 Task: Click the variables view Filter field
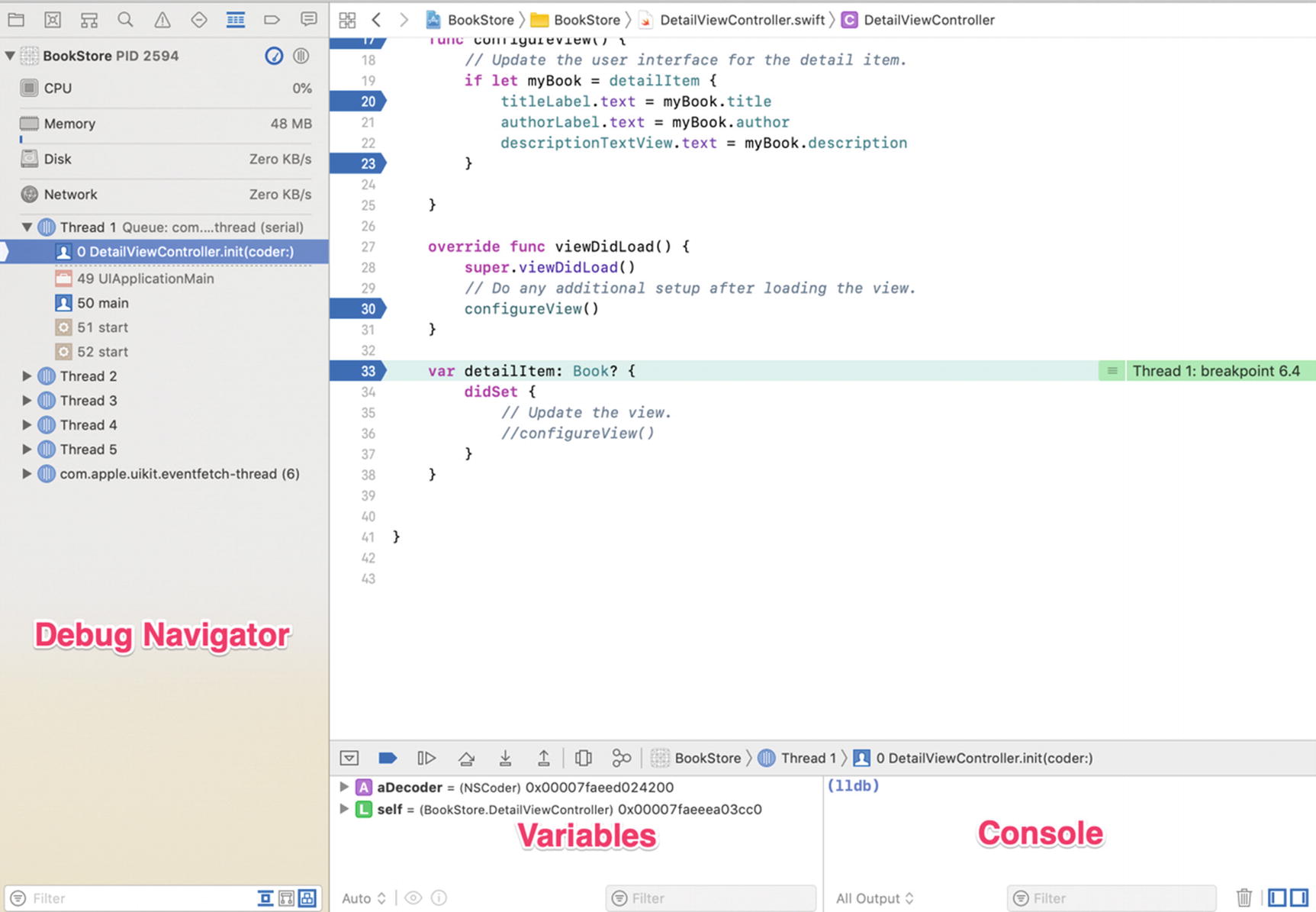point(711,898)
